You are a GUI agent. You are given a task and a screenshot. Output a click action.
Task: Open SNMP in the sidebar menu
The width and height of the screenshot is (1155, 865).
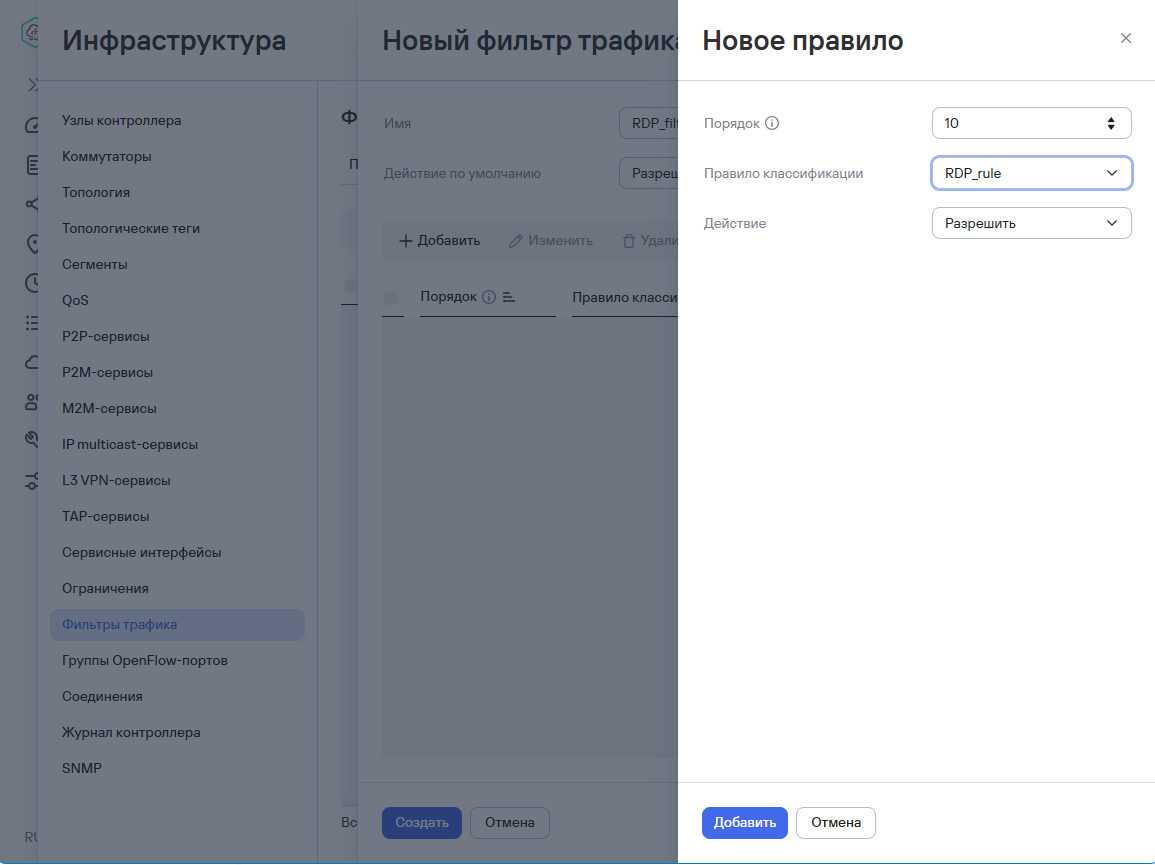pyautogui.click(x=82, y=768)
